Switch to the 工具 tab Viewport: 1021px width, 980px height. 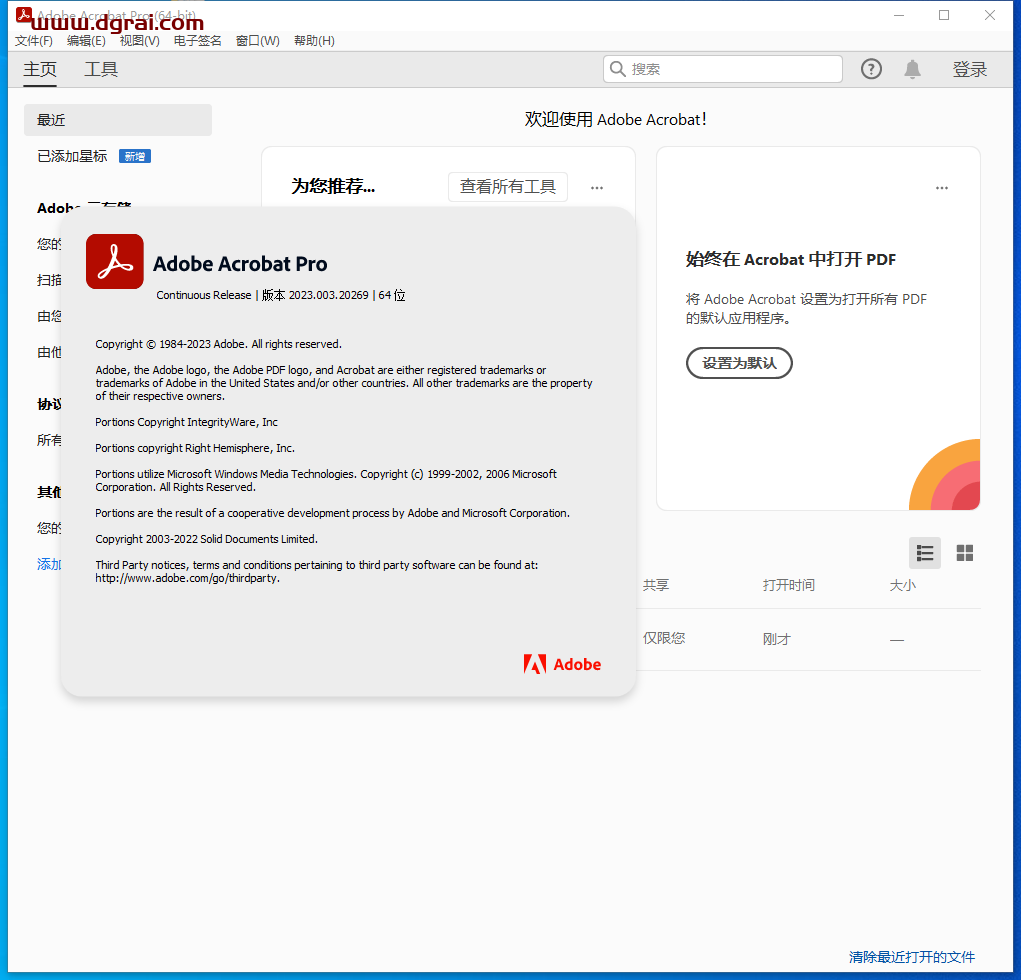click(x=101, y=69)
